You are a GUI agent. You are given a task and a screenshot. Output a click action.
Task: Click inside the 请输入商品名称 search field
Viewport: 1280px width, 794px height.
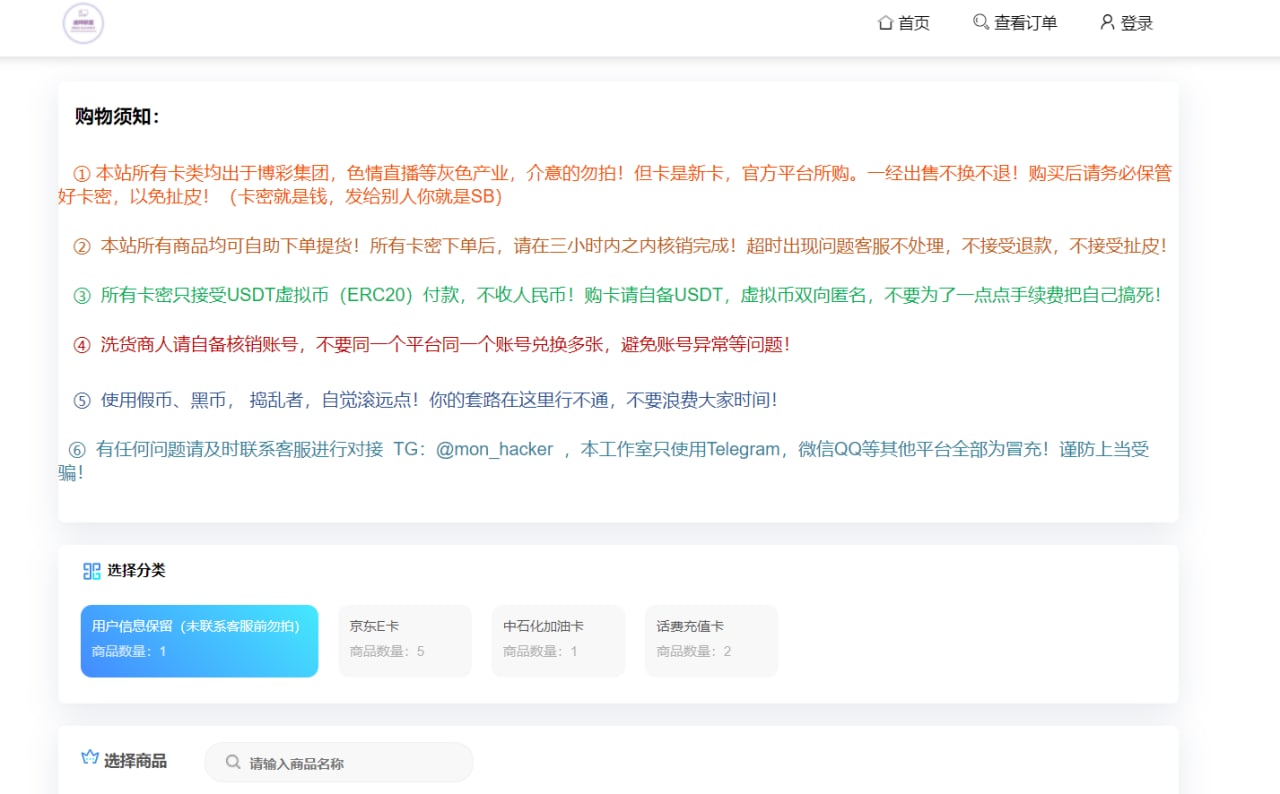click(x=340, y=762)
